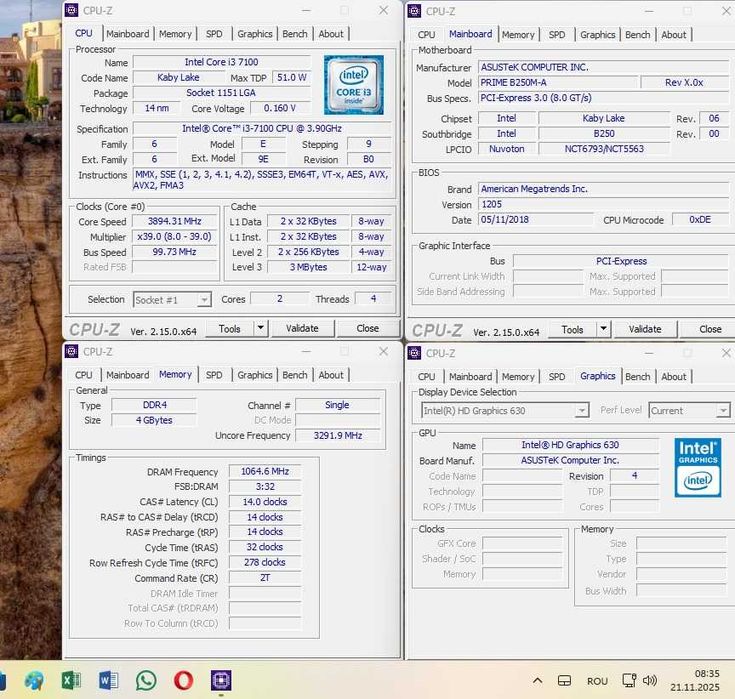Viewport: 735px width, 699px height.
Task: Click the CPU-Z taskbar icon
Action: [221, 680]
